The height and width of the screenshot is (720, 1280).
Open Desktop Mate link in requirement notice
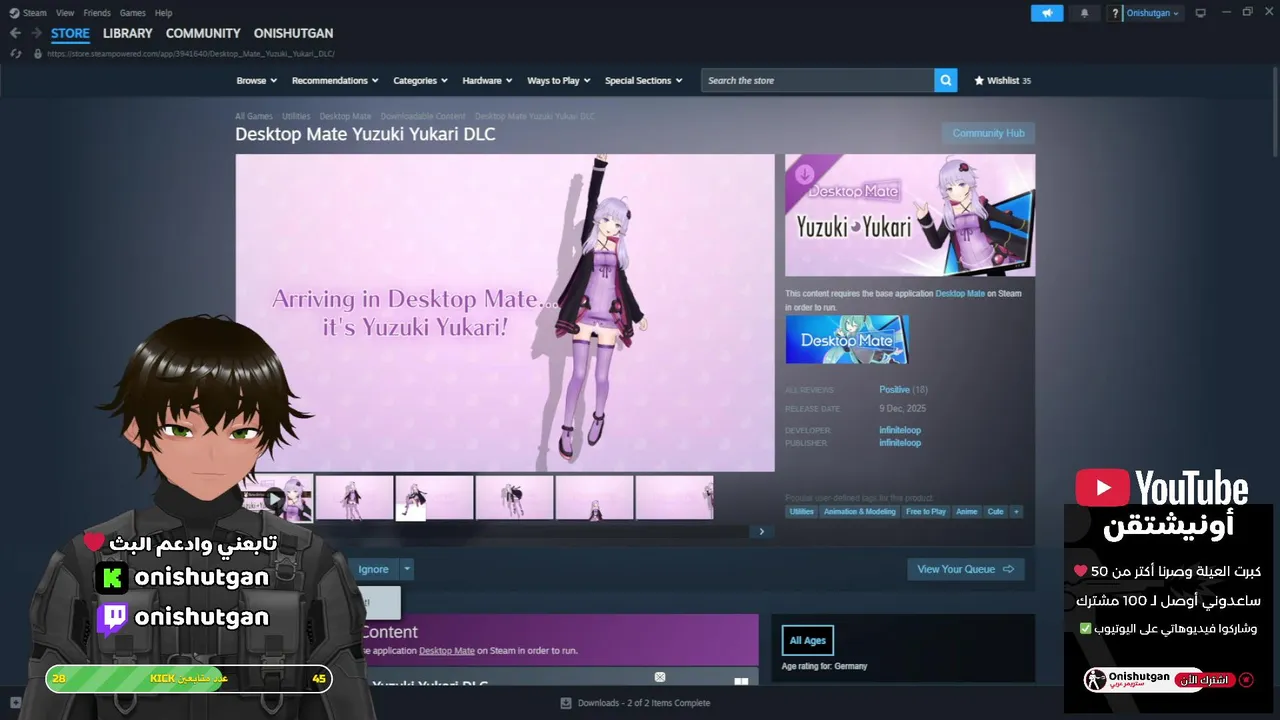pyautogui.click(x=960, y=294)
